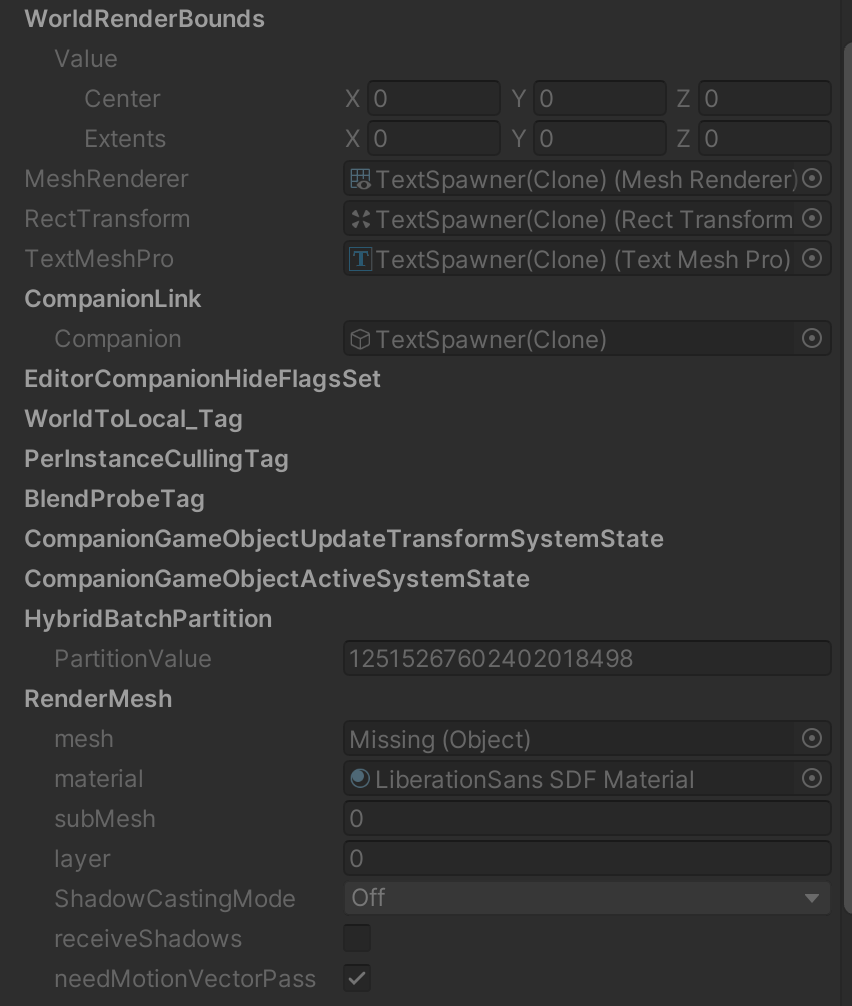The width and height of the screenshot is (852, 1006).
Task: Select the WorldToLocal_Tag component header
Action: 133,418
